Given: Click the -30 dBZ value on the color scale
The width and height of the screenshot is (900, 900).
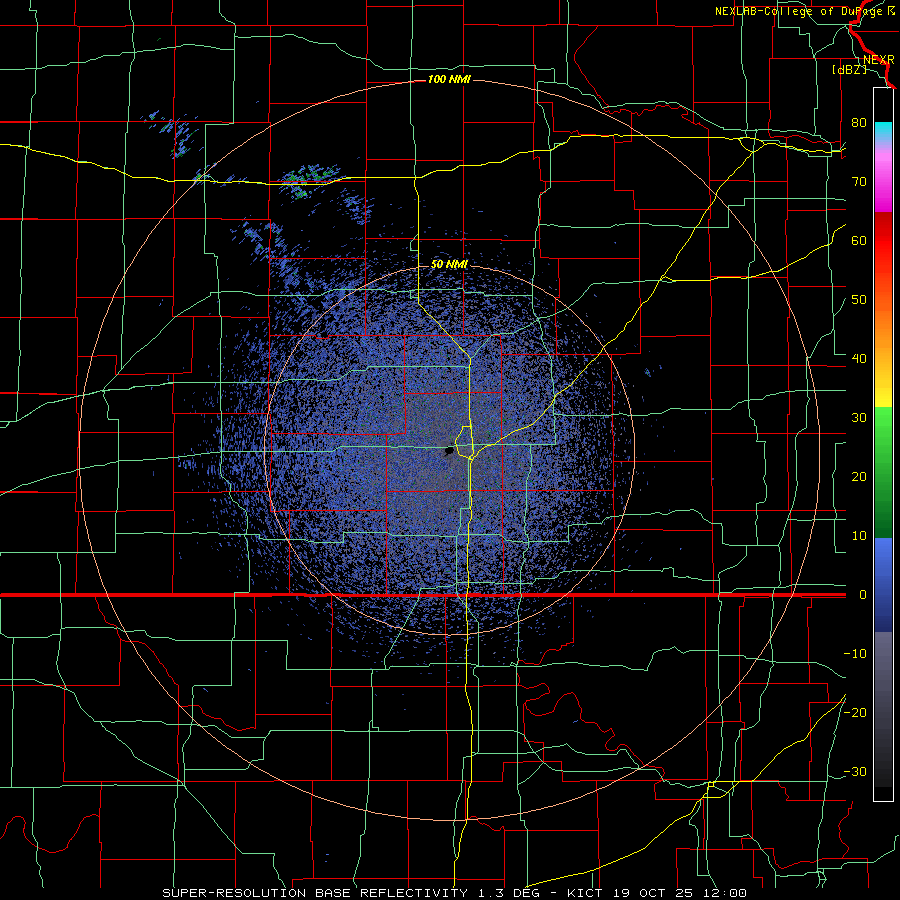Looking at the screenshot, I should [x=855, y=771].
